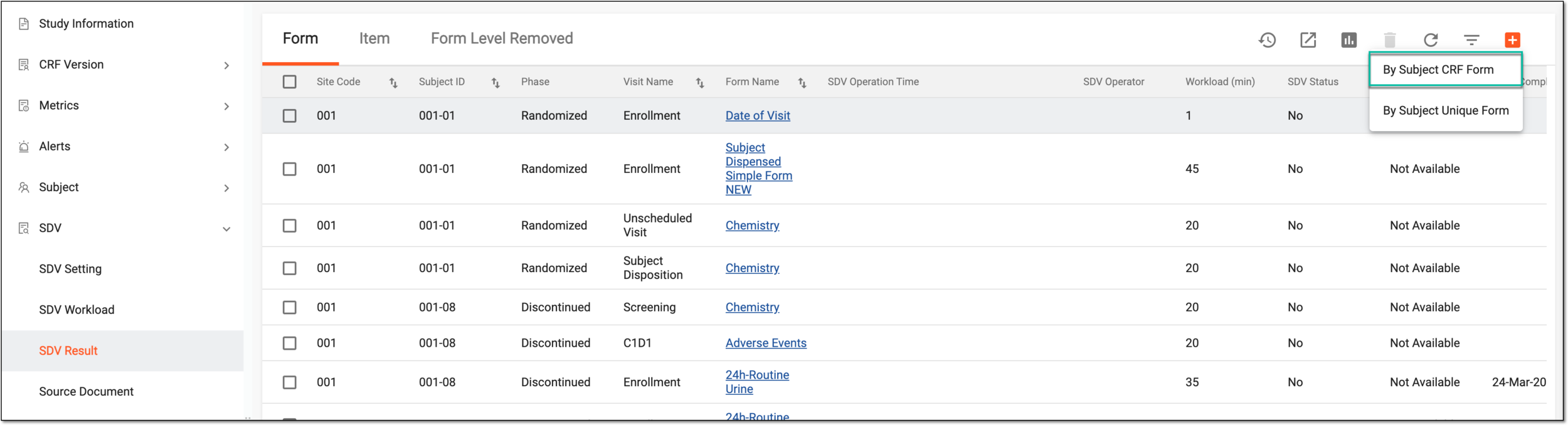Sort by Subject ID arrows icon

coord(495,83)
